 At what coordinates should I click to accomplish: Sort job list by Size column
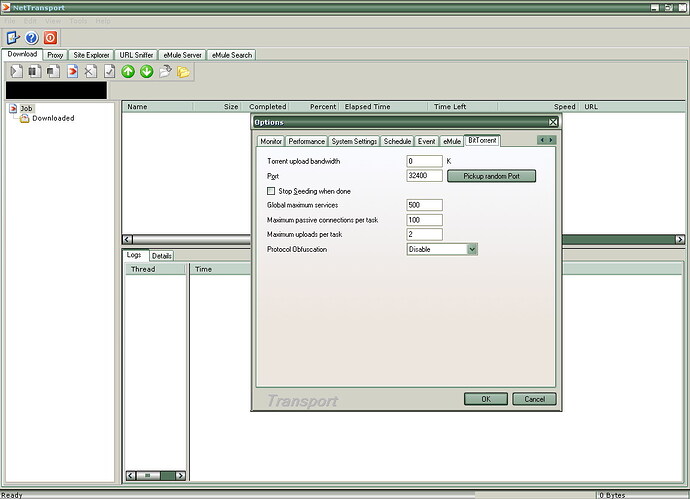point(217,107)
